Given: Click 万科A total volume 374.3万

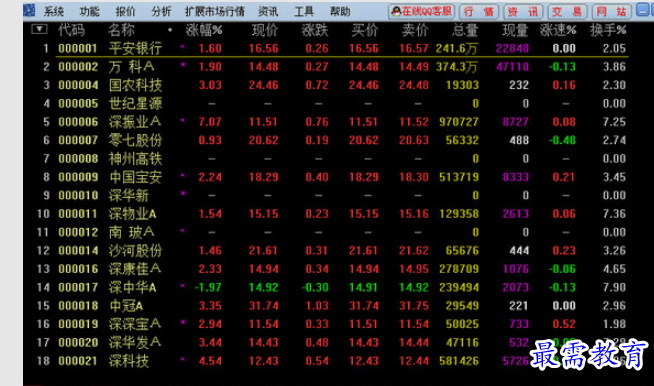Looking at the screenshot, I should (x=457, y=67).
